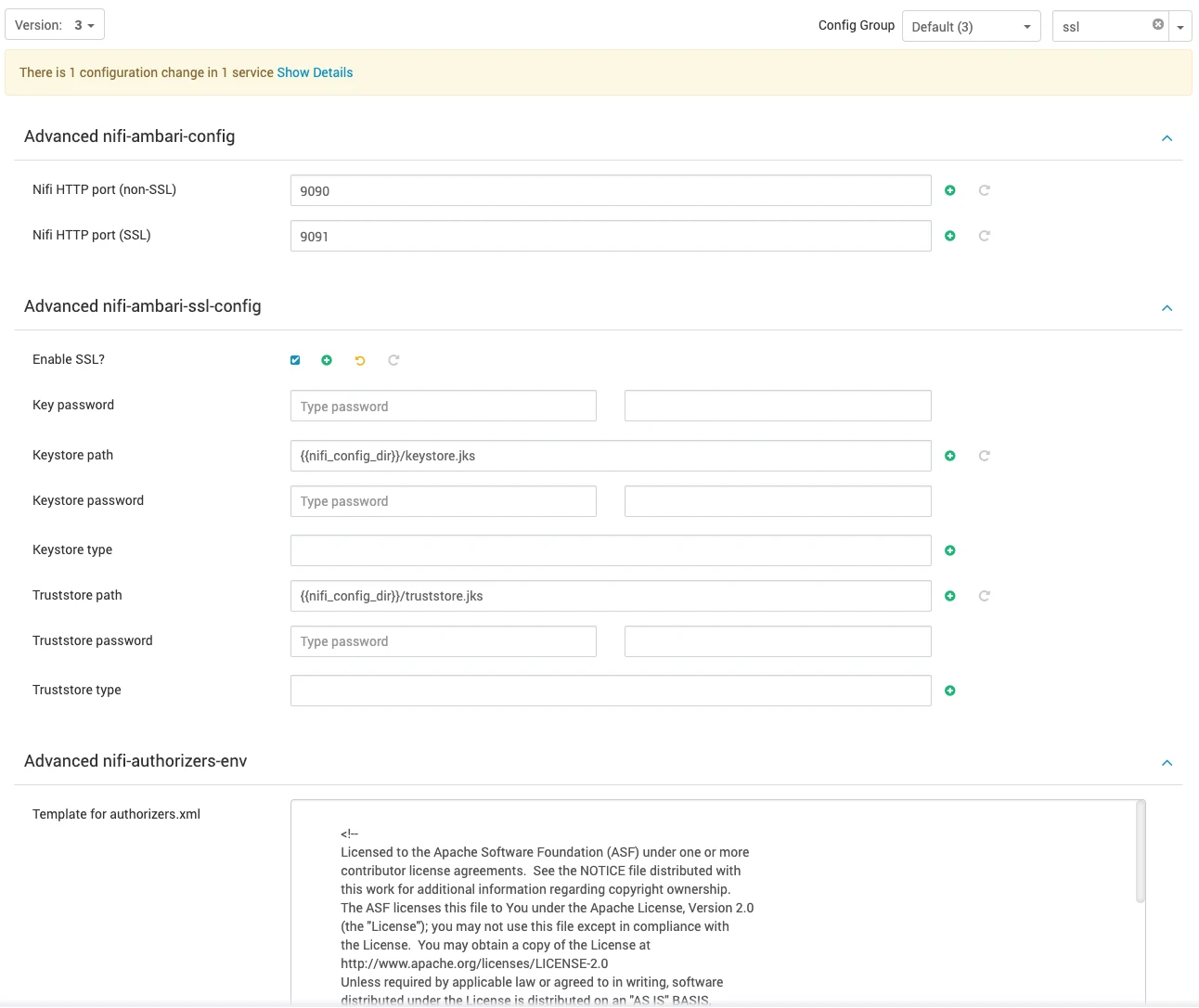Focus the Nifi HTTP port (SSL) field

tap(611, 236)
